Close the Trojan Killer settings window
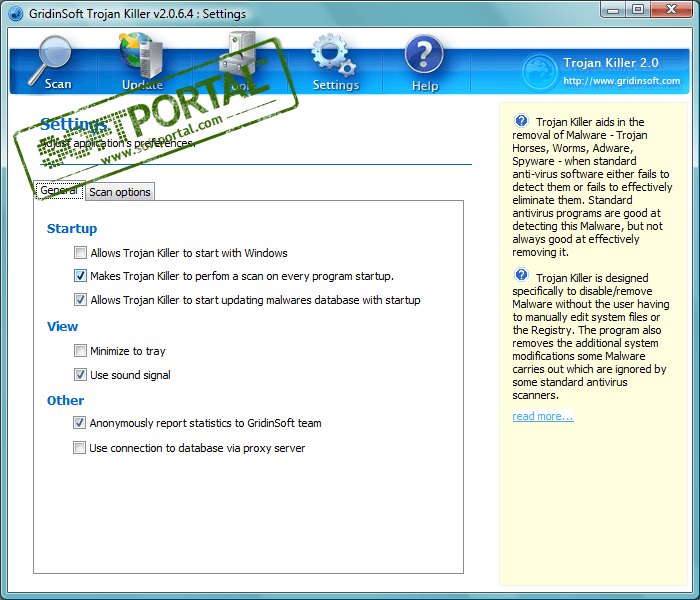Image resolution: width=700 pixels, height=600 pixels. 671,9
